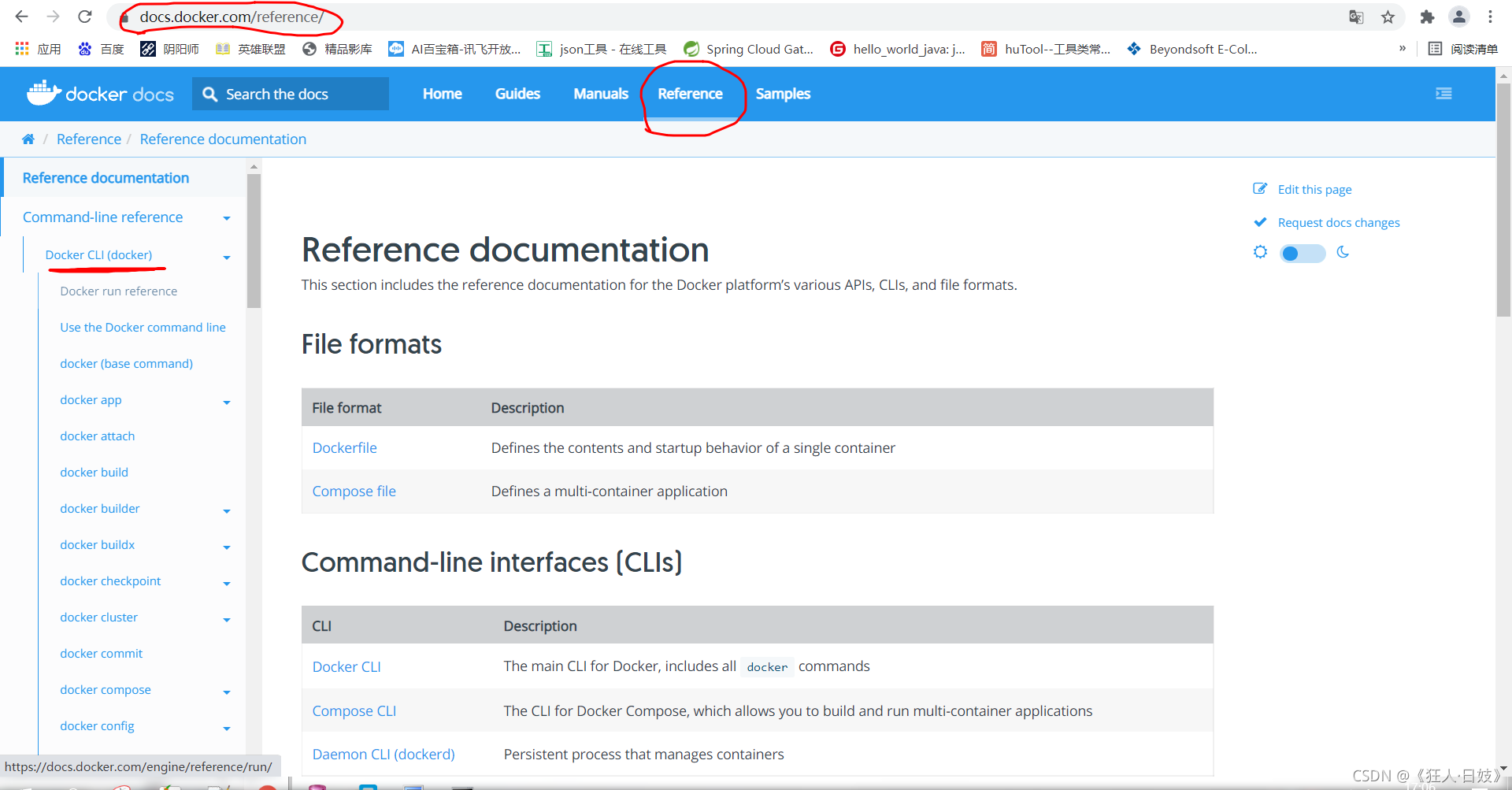Open the Dockerfile link
Screen dimensions: 1512x790
pyautogui.click(x=344, y=447)
